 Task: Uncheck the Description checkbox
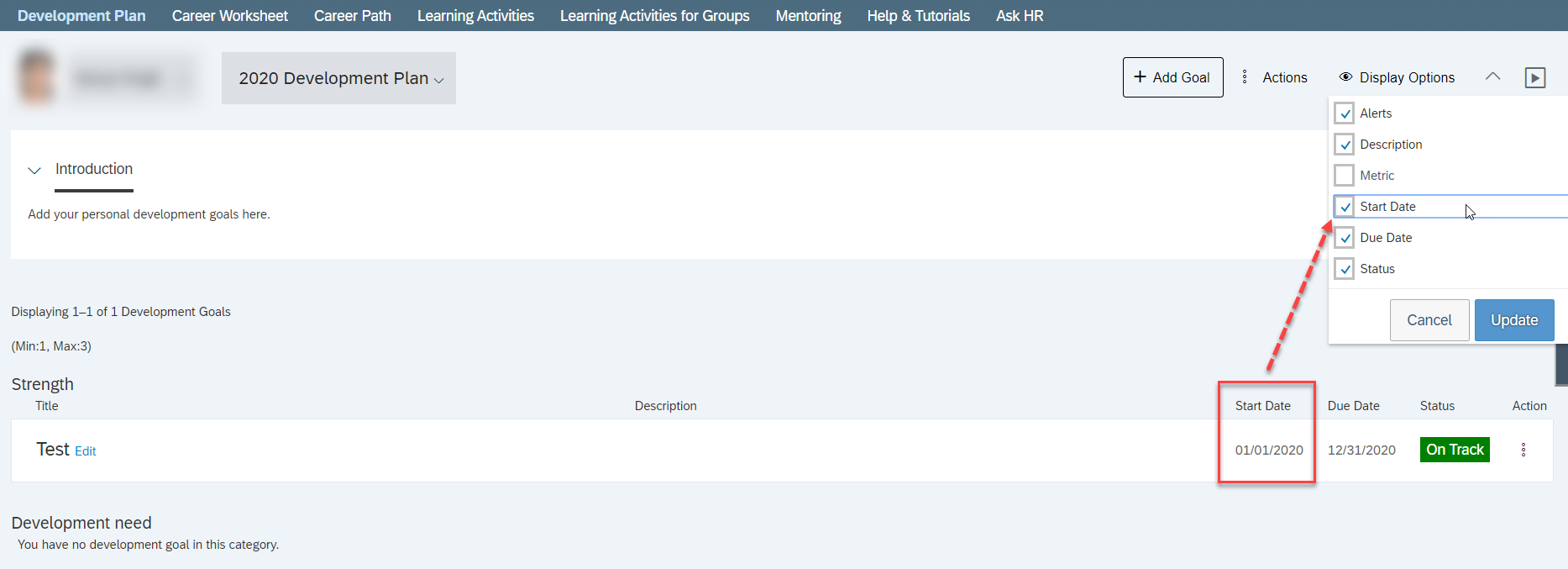tap(1345, 145)
